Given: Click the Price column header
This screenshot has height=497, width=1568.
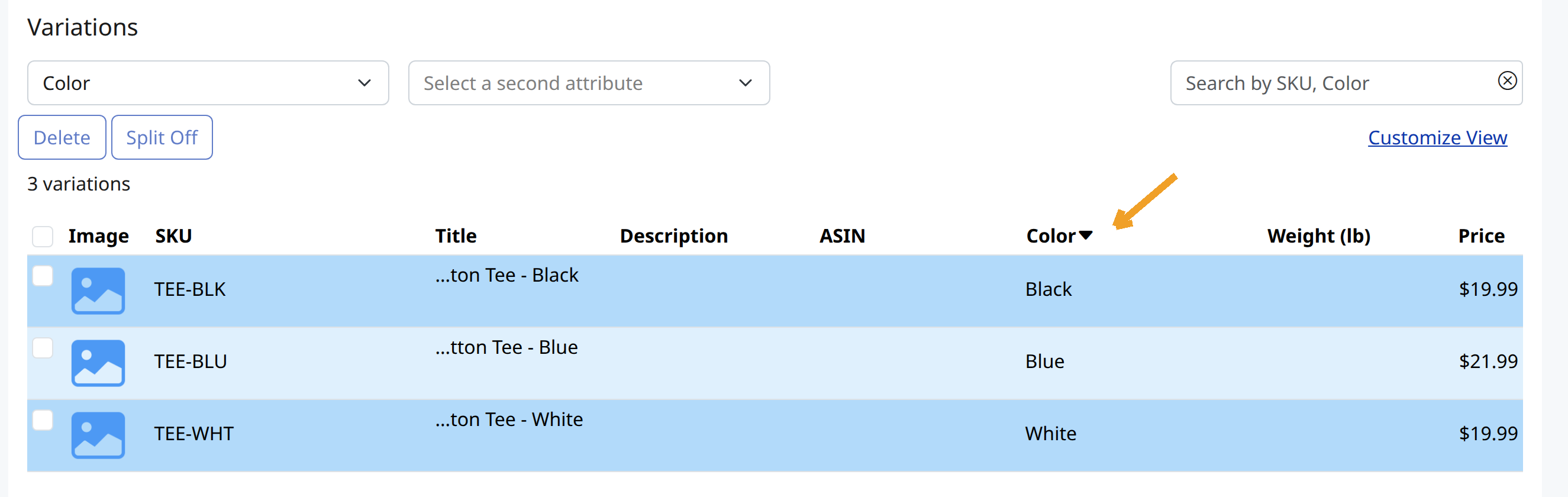Looking at the screenshot, I should tap(1481, 236).
